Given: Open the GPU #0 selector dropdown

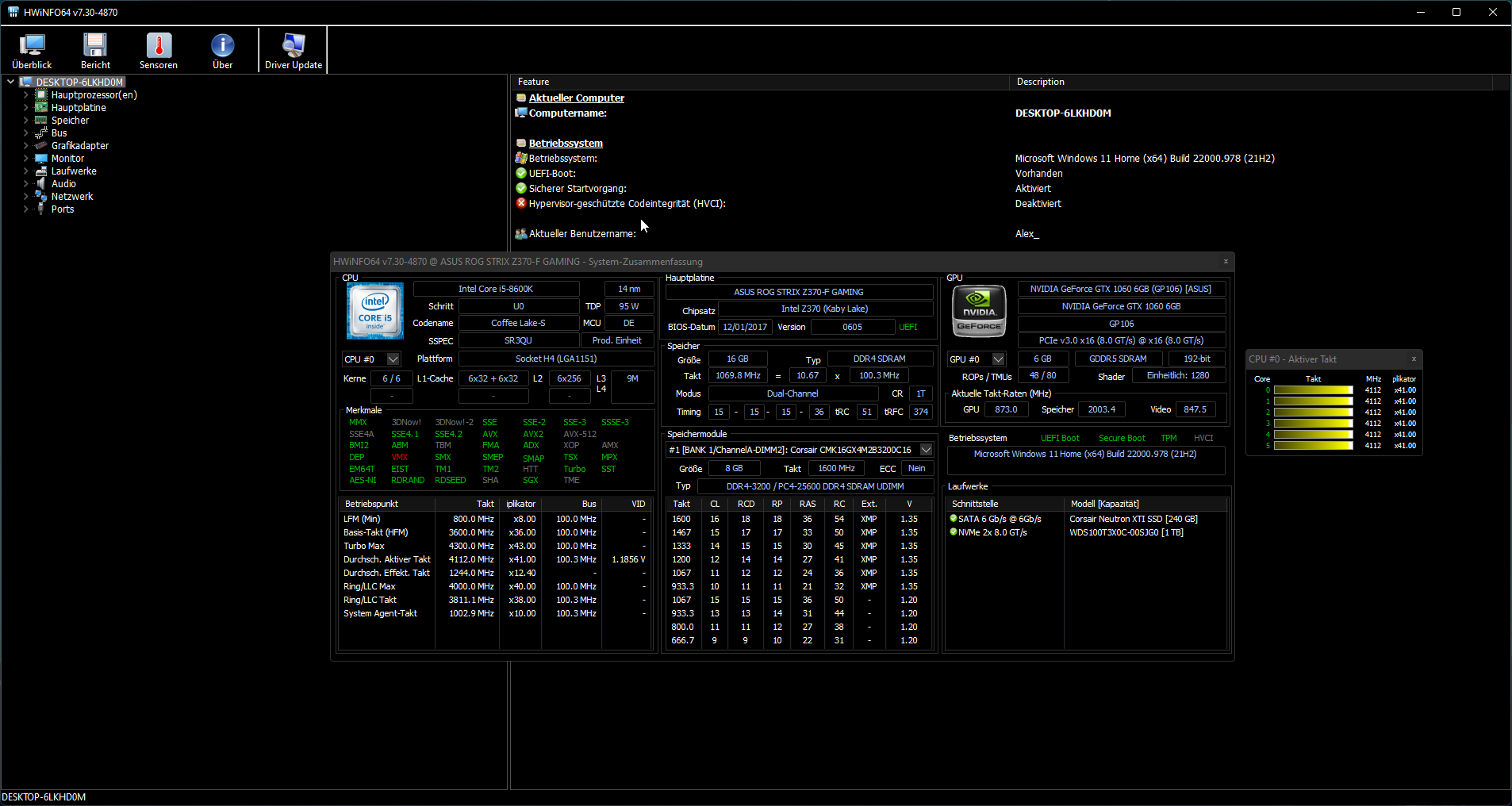Looking at the screenshot, I should 998,359.
